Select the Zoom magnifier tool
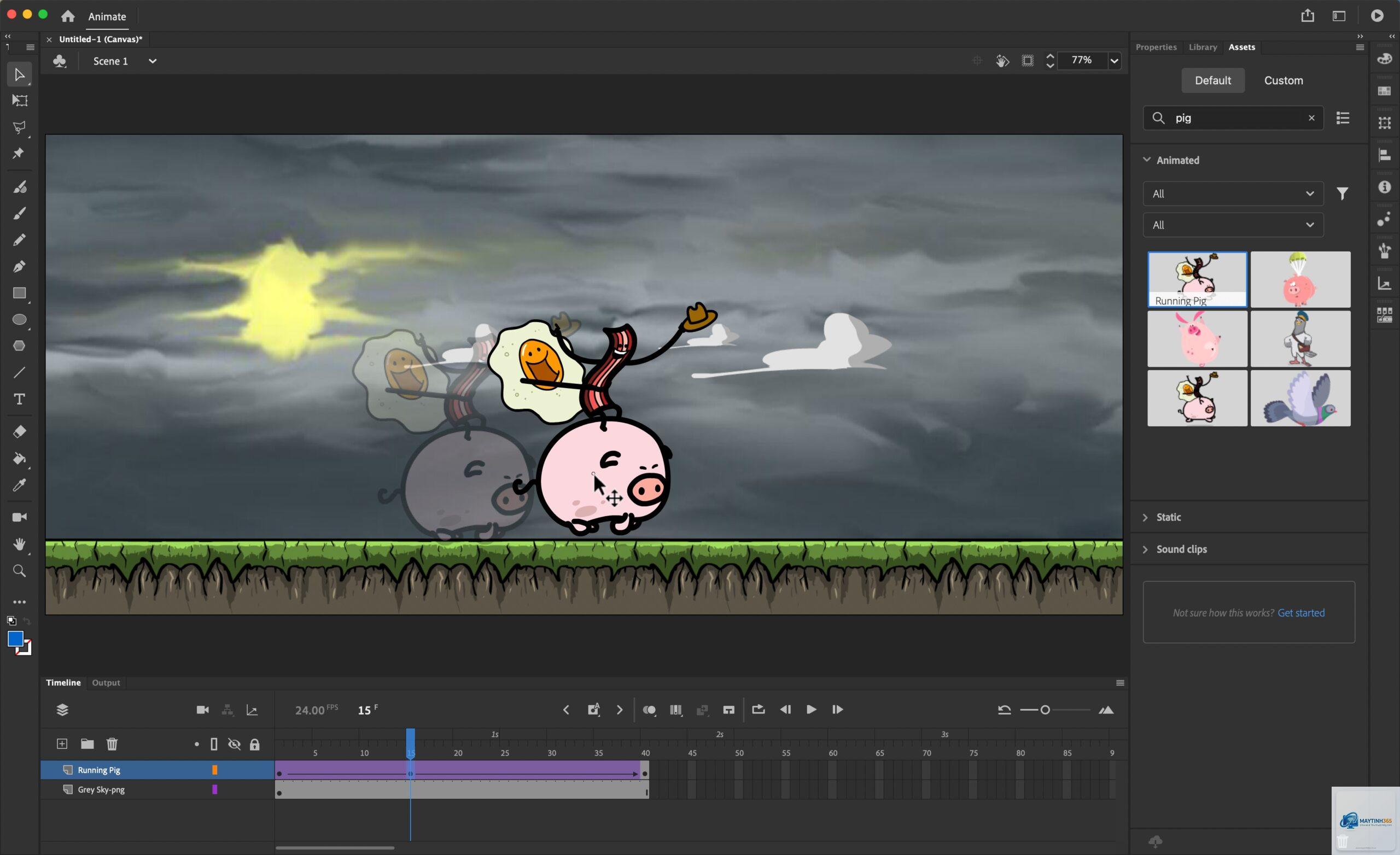Screen dimensions: 1400x855 click(x=19, y=571)
